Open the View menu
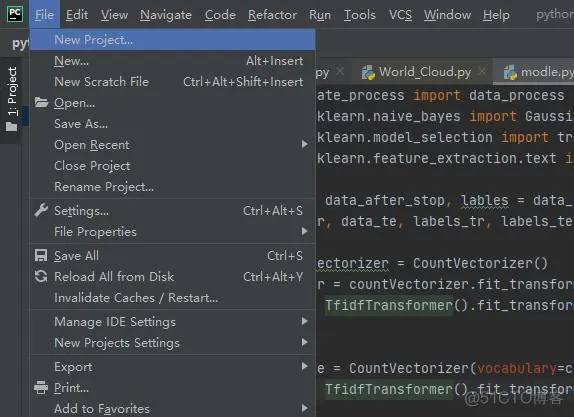Image resolution: width=574 pixels, height=417 pixels. click(114, 15)
